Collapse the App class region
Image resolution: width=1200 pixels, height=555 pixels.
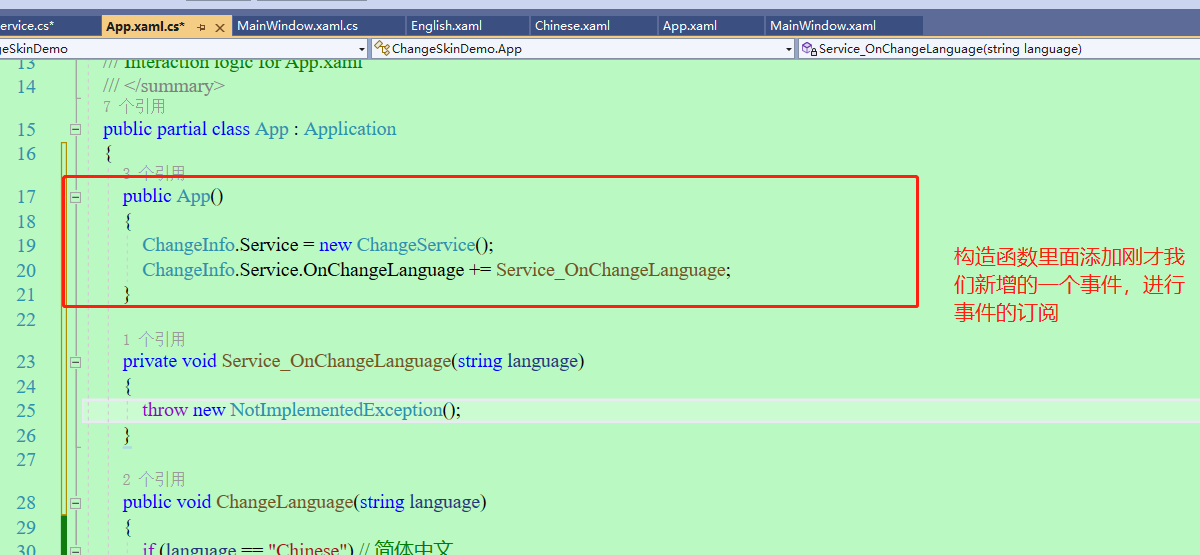tap(75, 129)
